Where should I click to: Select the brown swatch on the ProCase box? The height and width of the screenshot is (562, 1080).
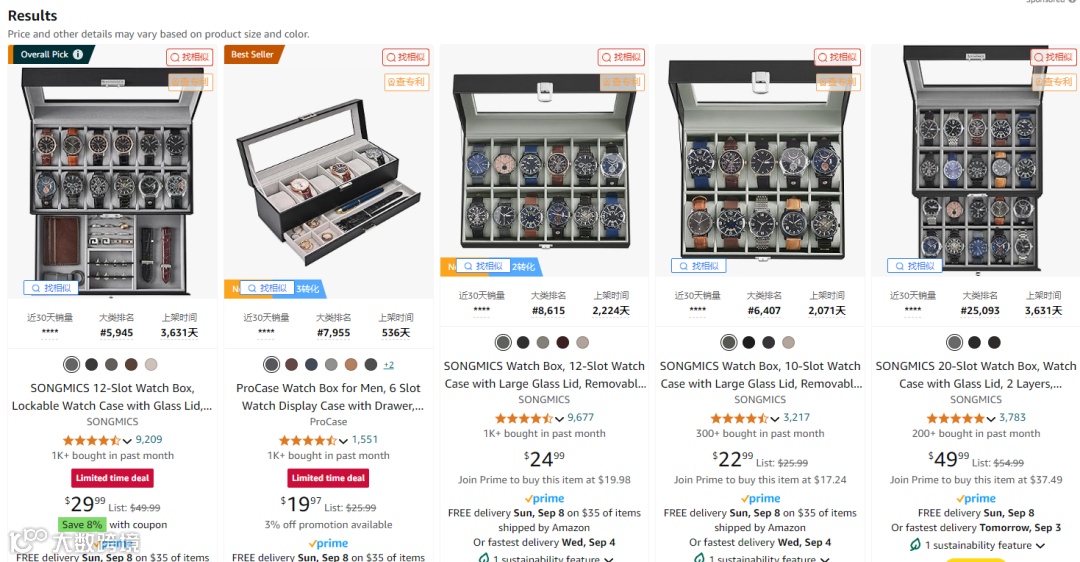pyautogui.click(x=291, y=364)
